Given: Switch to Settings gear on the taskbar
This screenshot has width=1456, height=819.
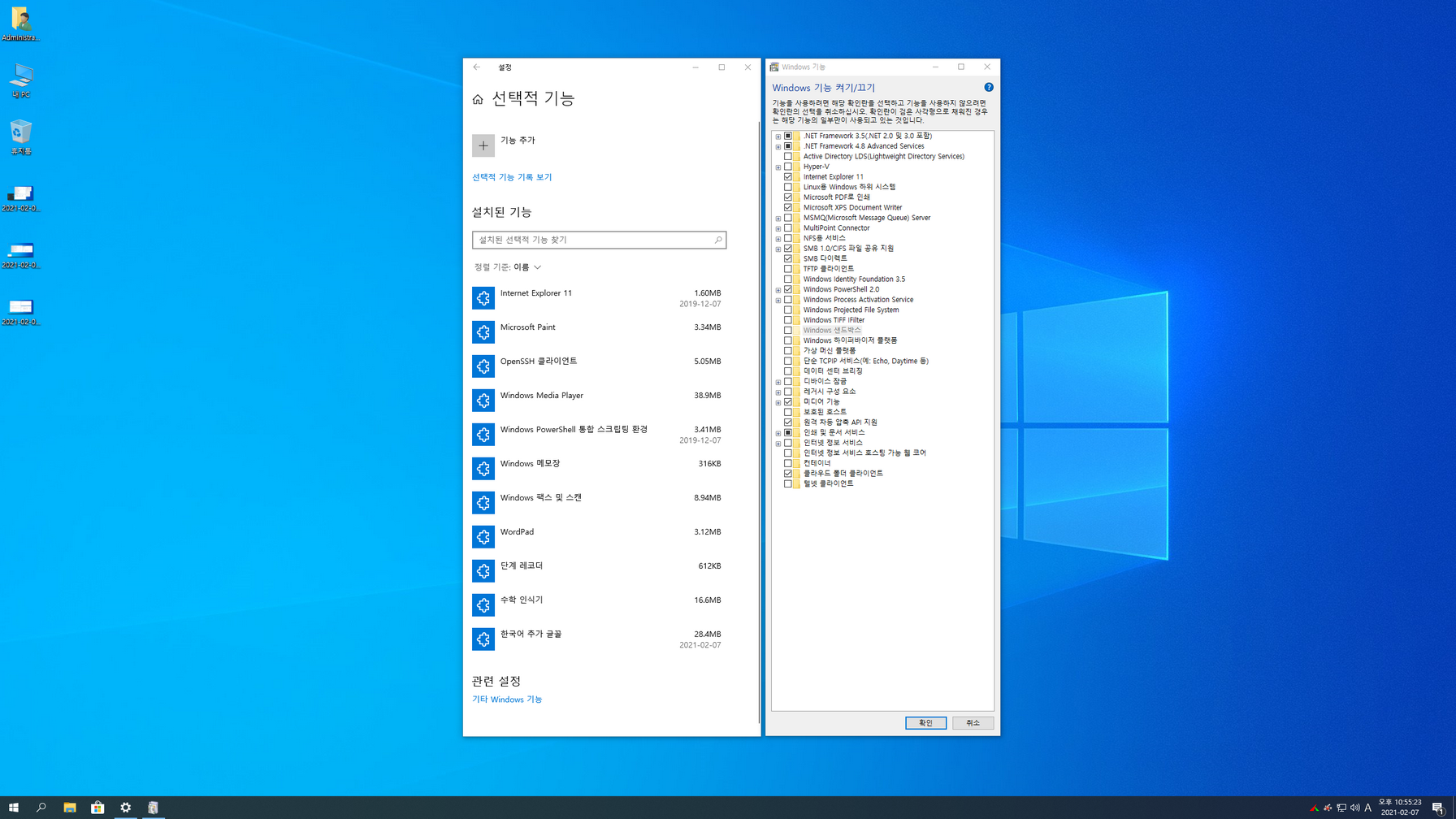Looking at the screenshot, I should click(126, 808).
